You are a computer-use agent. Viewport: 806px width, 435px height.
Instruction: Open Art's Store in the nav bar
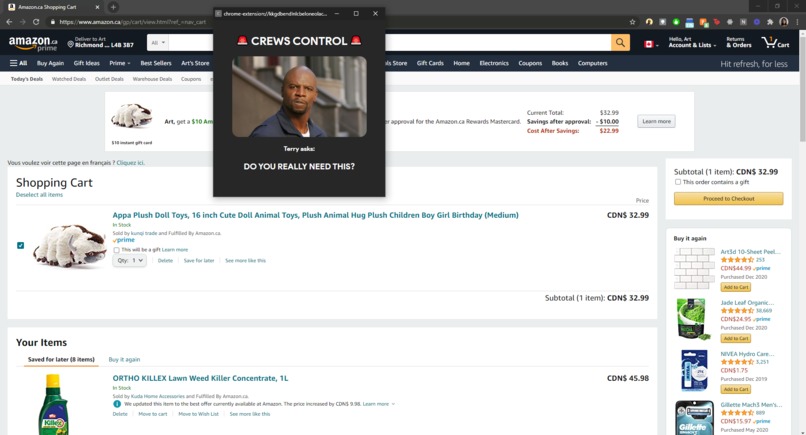click(195, 63)
